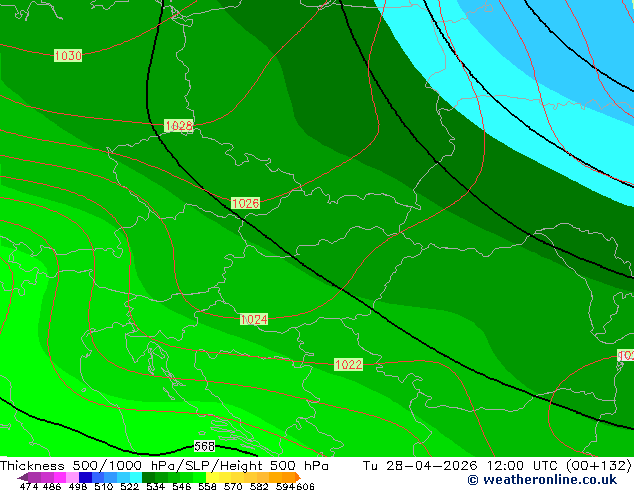Screen dimensions: 634x490
Task: Select the dark green 534 legend swatch
Action: pos(148,477)
